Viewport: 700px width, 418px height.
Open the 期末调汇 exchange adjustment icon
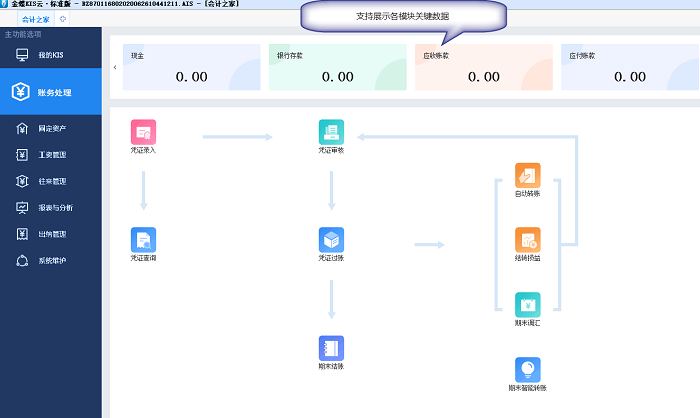pyautogui.click(x=528, y=305)
